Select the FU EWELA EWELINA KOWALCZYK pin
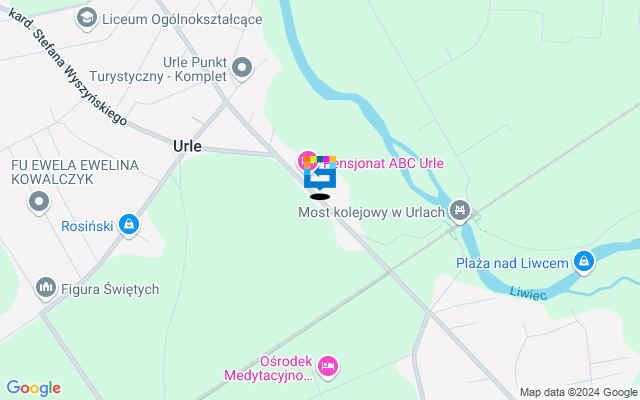Viewport: 640px width, 400px height. click(39, 202)
